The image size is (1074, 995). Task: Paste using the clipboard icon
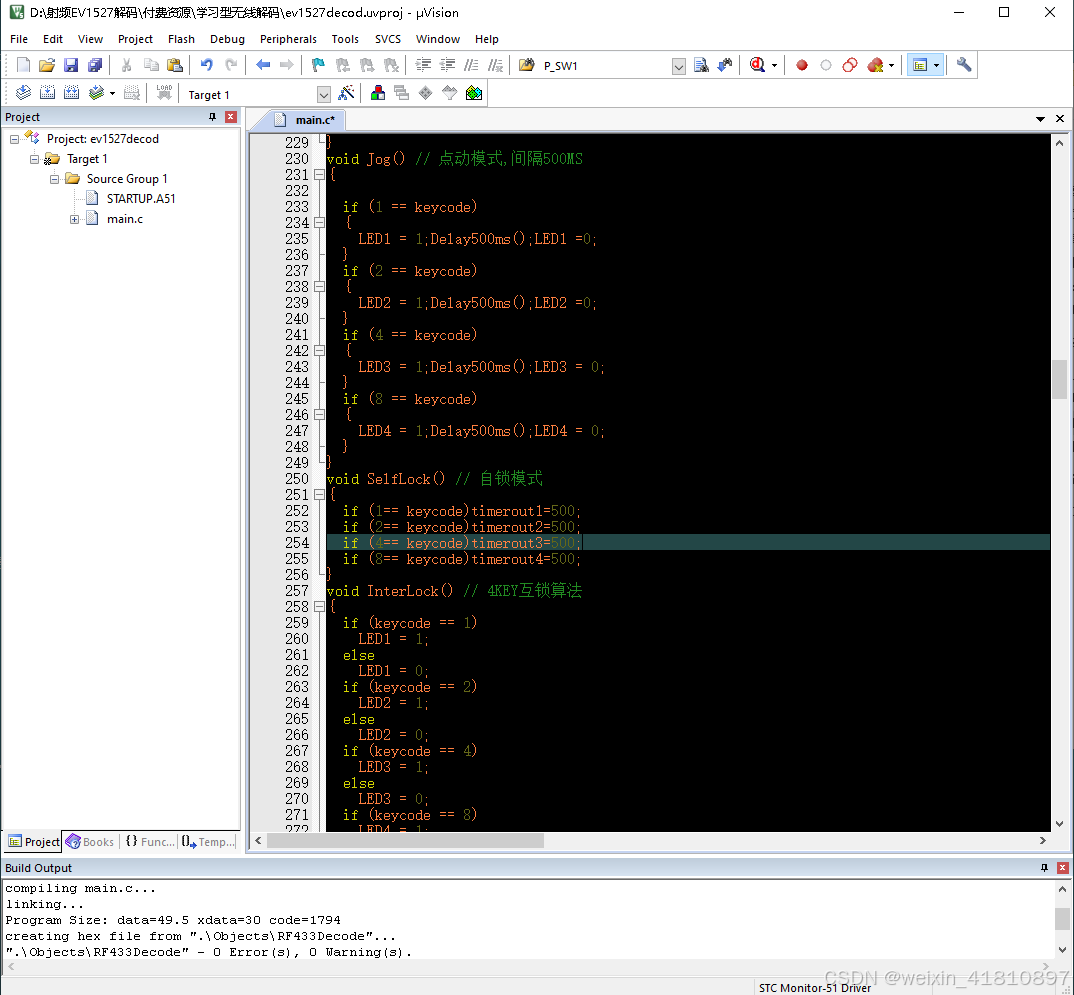[175, 65]
